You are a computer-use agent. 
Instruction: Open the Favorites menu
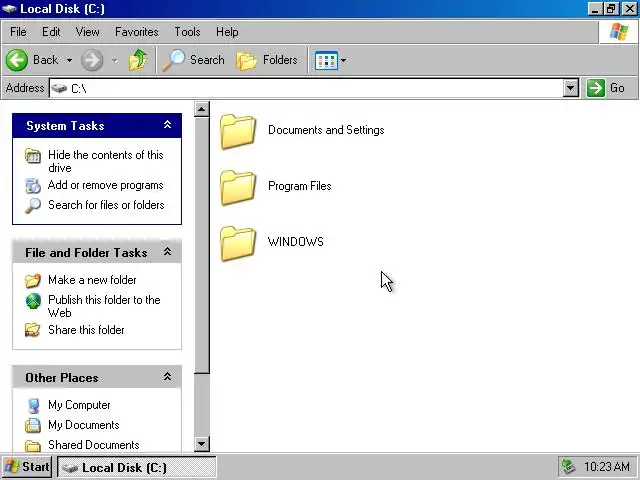(137, 32)
